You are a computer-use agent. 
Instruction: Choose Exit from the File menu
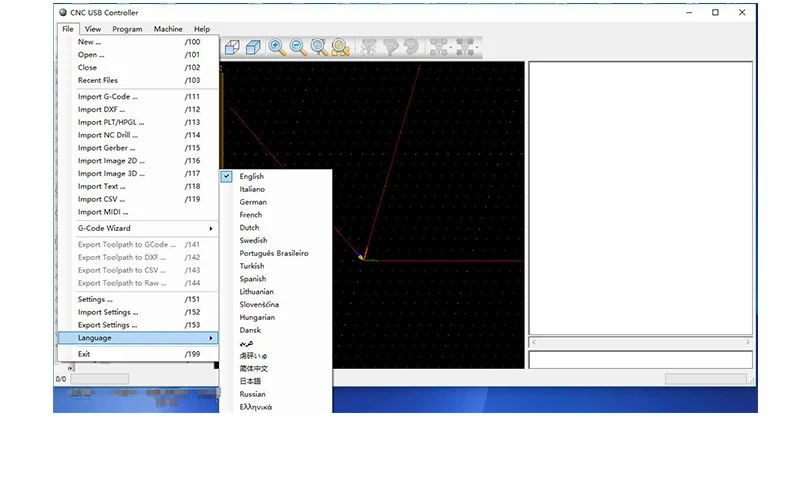point(138,353)
